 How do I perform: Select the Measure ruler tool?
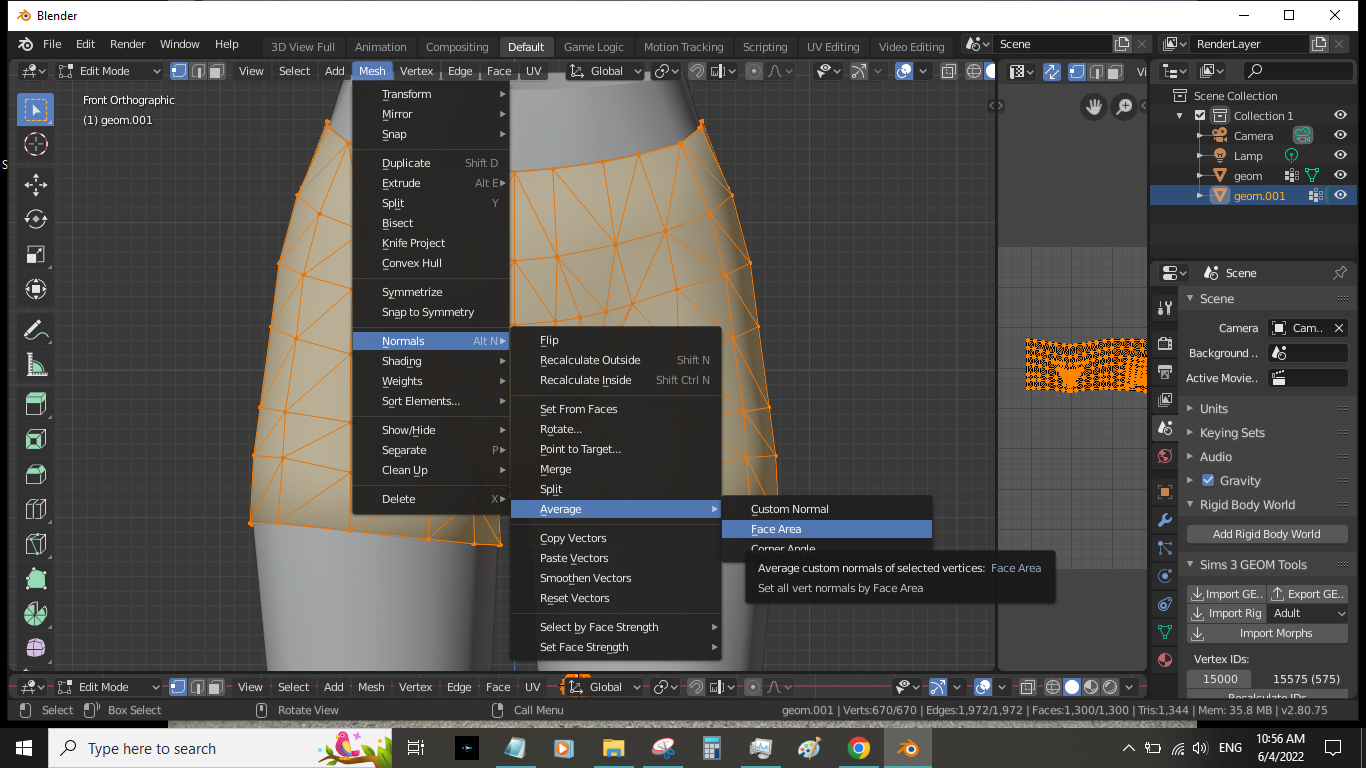click(35, 364)
